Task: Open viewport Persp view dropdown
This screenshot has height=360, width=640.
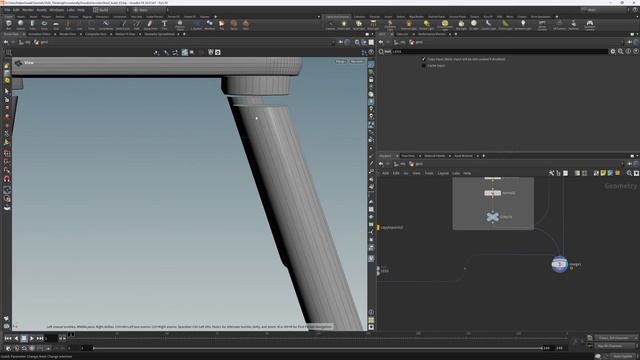Action: pos(340,62)
